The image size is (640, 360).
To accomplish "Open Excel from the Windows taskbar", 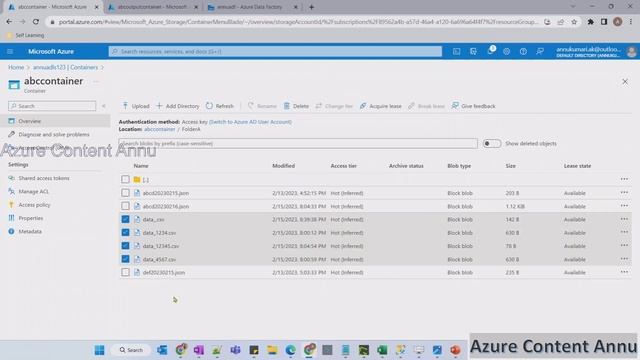I will [x=382, y=350].
